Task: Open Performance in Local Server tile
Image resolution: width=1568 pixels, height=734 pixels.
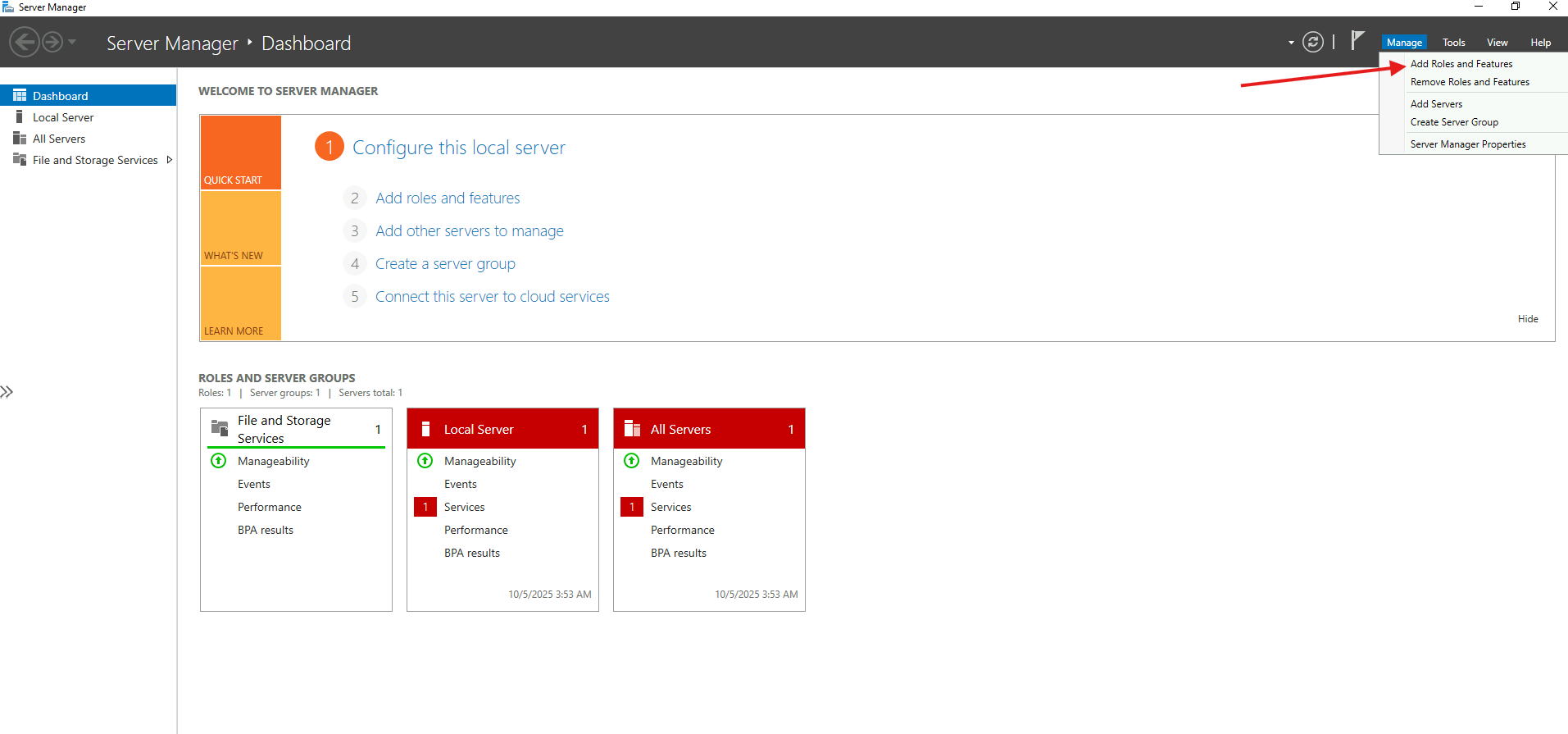Action: (476, 531)
